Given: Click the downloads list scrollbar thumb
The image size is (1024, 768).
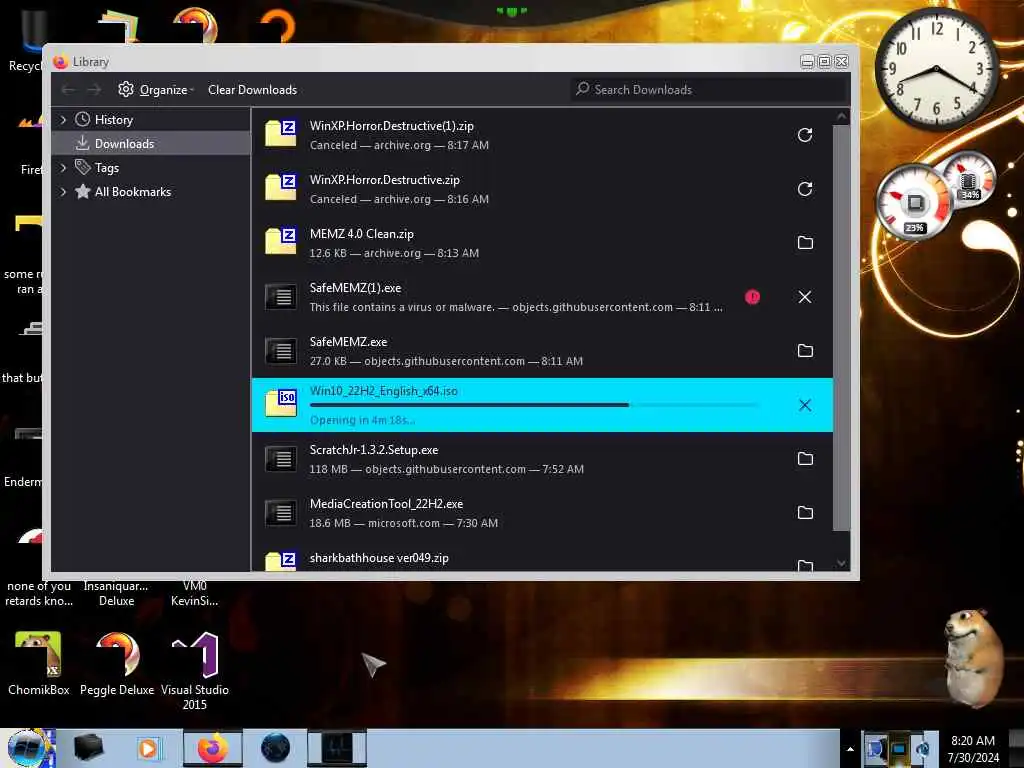Looking at the screenshot, I should pyautogui.click(x=841, y=328).
